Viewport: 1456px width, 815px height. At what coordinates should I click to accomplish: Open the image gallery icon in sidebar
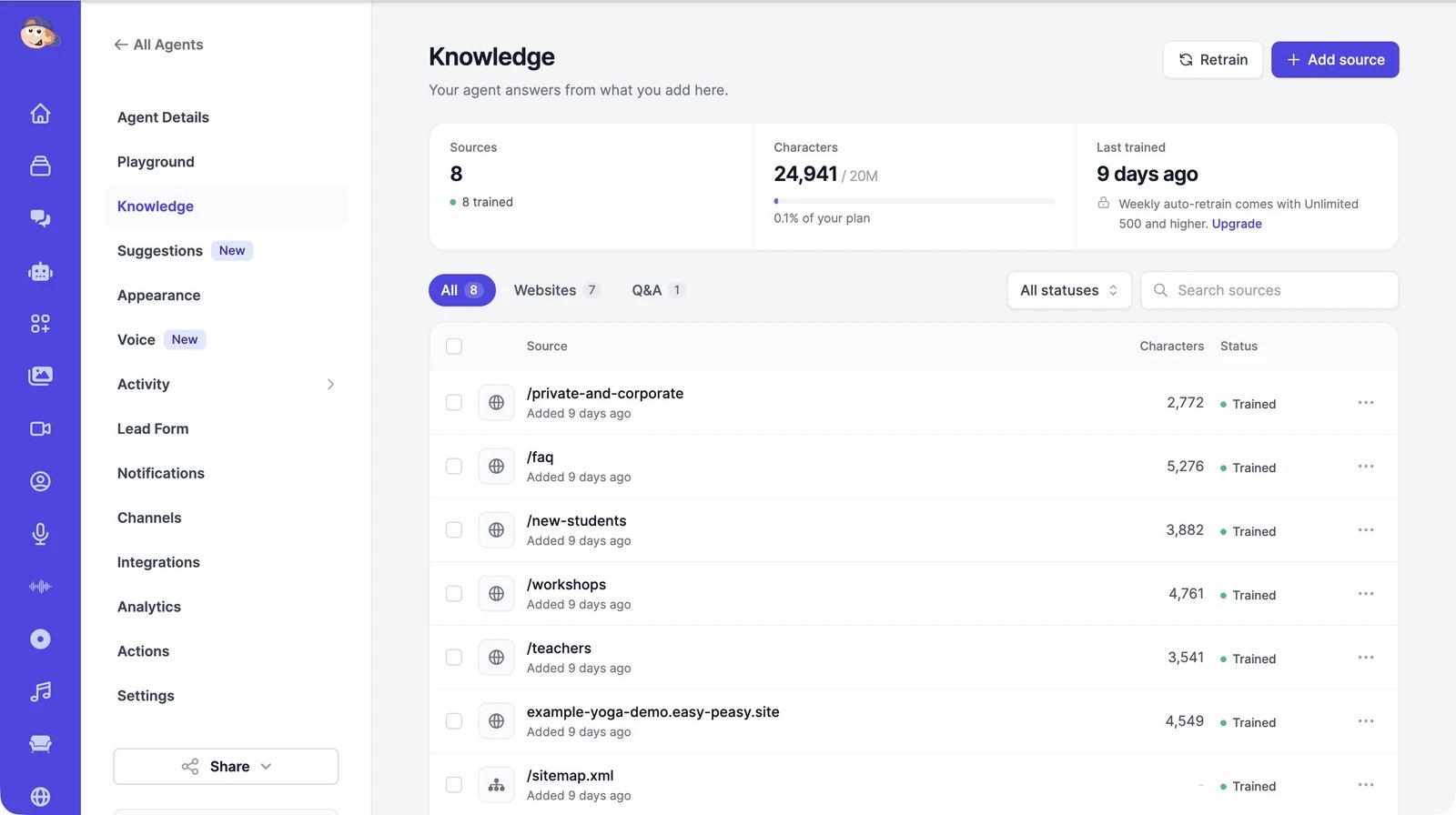pyautogui.click(x=40, y=376)
